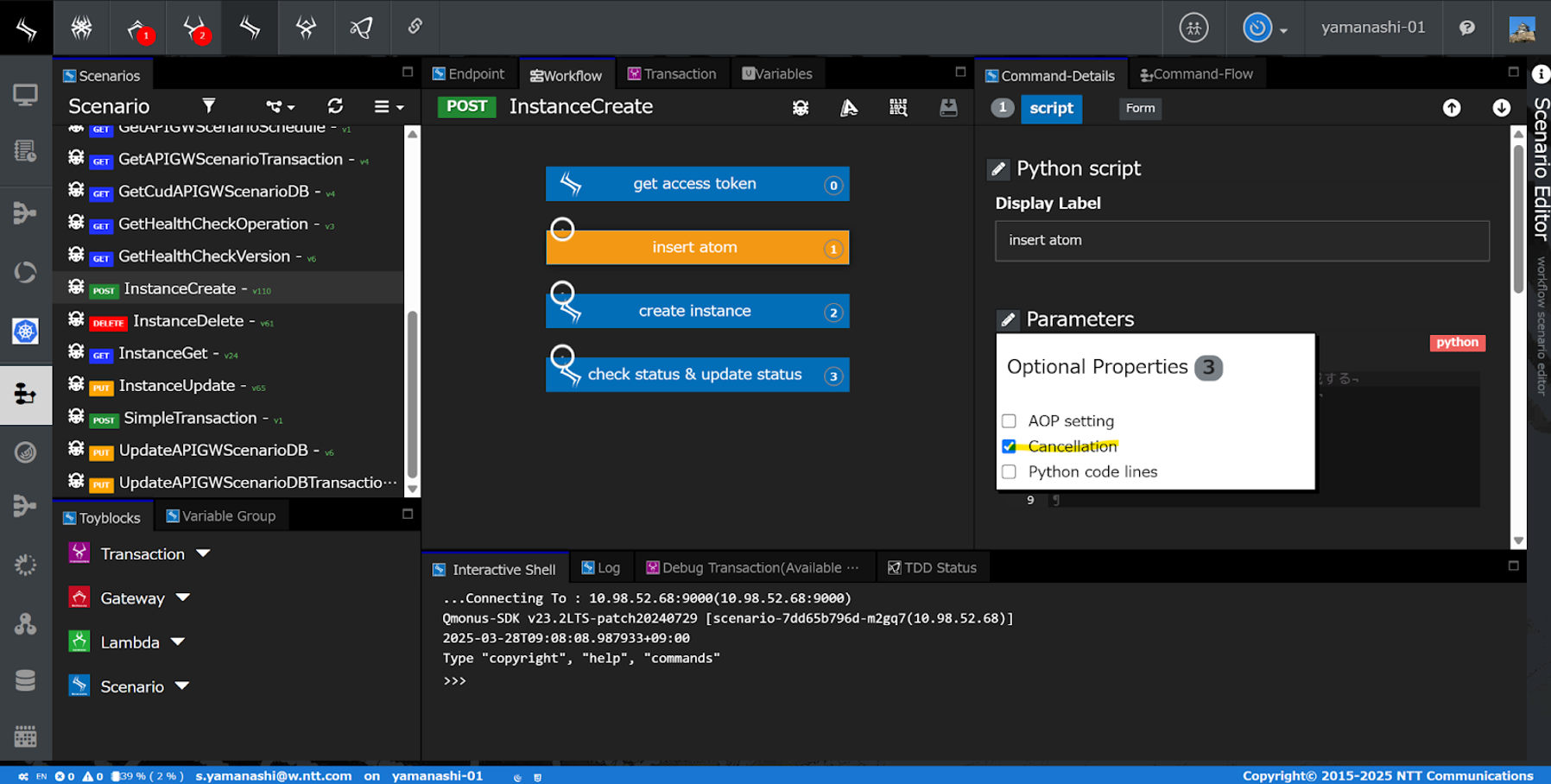Viewport: 1551px width, 784px height.
Task: Click the info icon above Scenario Editor
Action: pos(1540,74)
